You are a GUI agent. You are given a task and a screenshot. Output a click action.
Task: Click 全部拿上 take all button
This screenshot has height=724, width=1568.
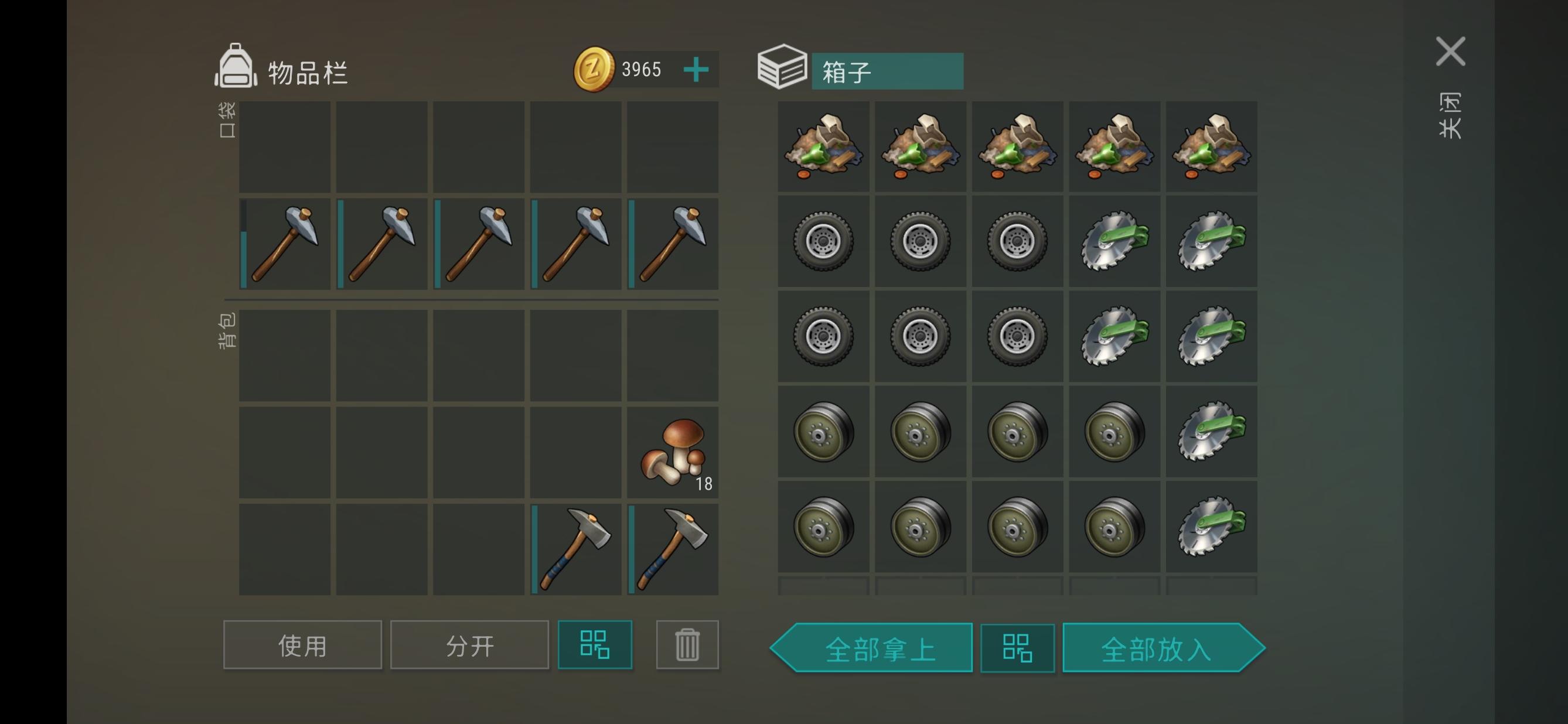pos(872,648)
